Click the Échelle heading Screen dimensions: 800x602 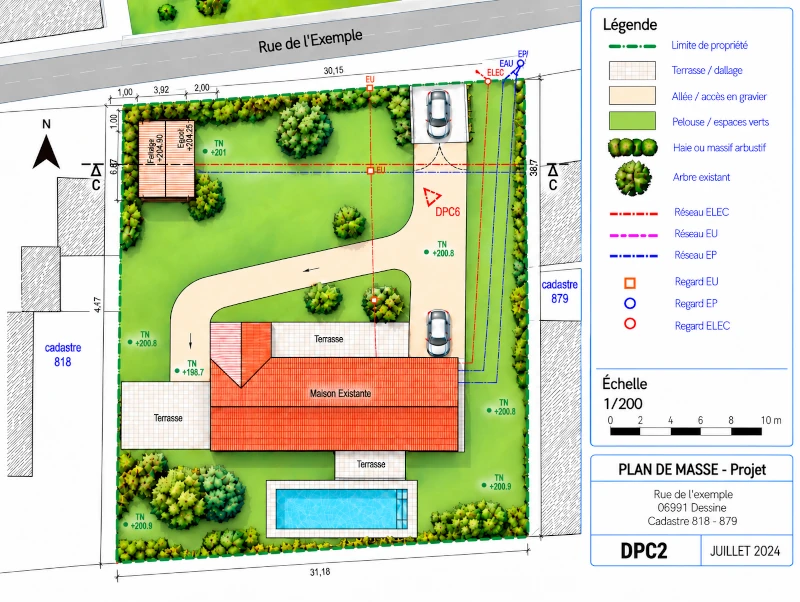[x=624, y=384]
